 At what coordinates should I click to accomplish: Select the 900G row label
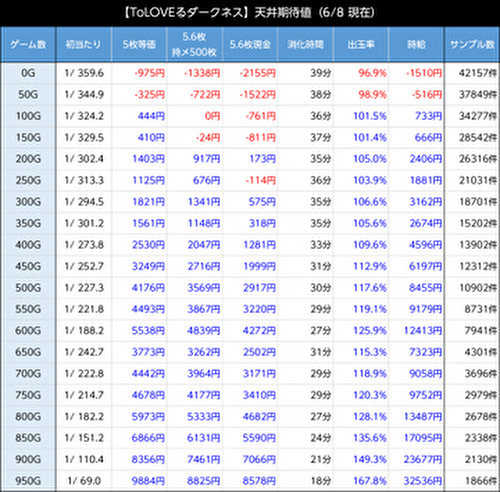pos(28,459)
